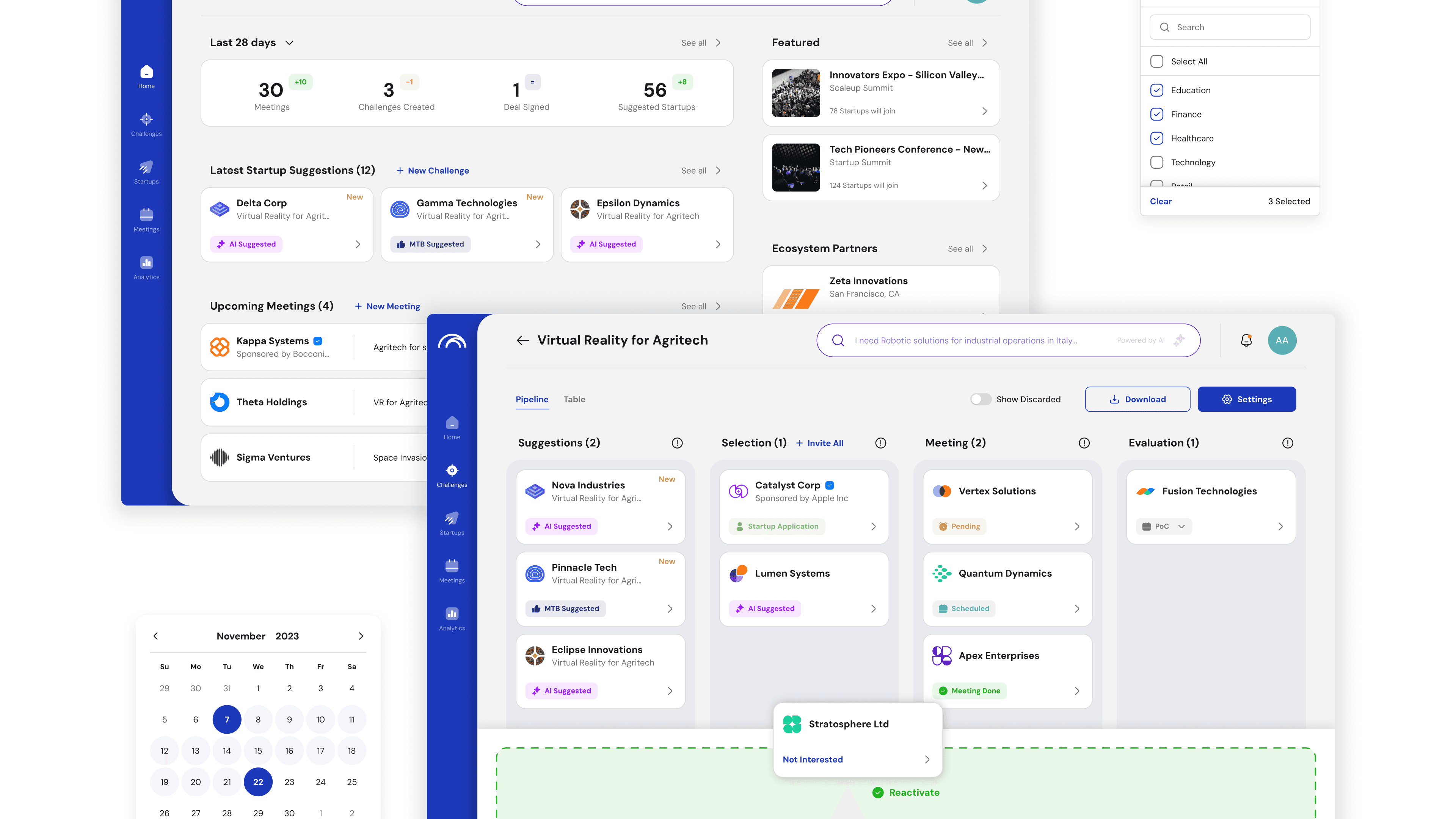The height and width of the screenshot is (819, 1456).
Task: Toggle the Show Discarded switch
Action: [981, 399]
